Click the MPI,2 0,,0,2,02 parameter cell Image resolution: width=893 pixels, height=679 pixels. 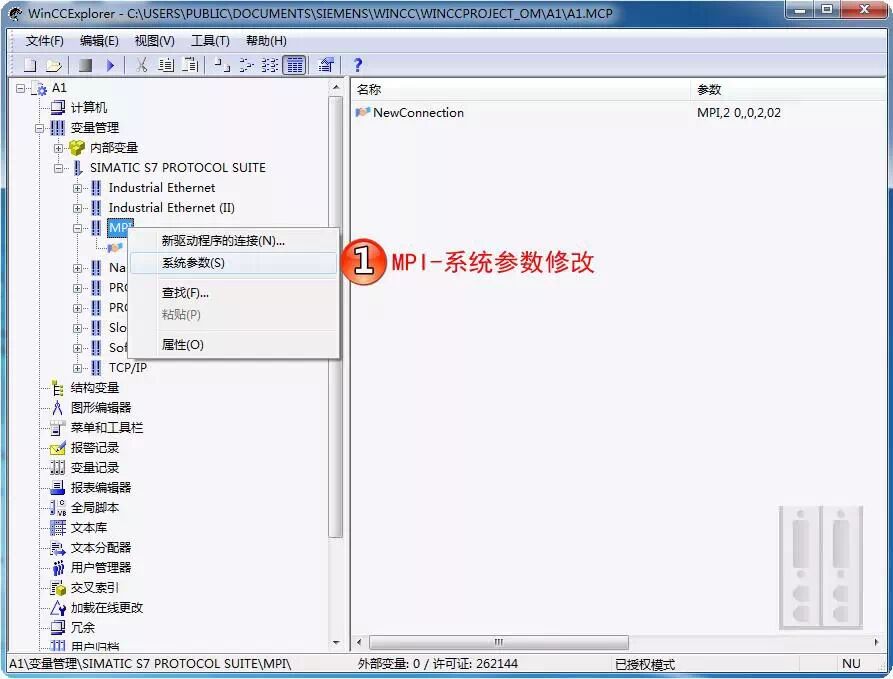pyautogui.click(x=739, y=113)
